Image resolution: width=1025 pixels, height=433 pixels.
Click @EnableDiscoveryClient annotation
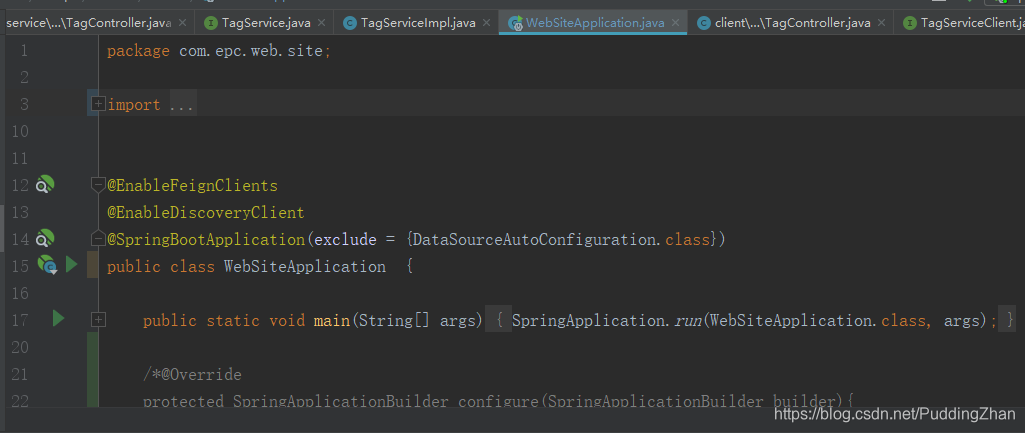(205, 213)
